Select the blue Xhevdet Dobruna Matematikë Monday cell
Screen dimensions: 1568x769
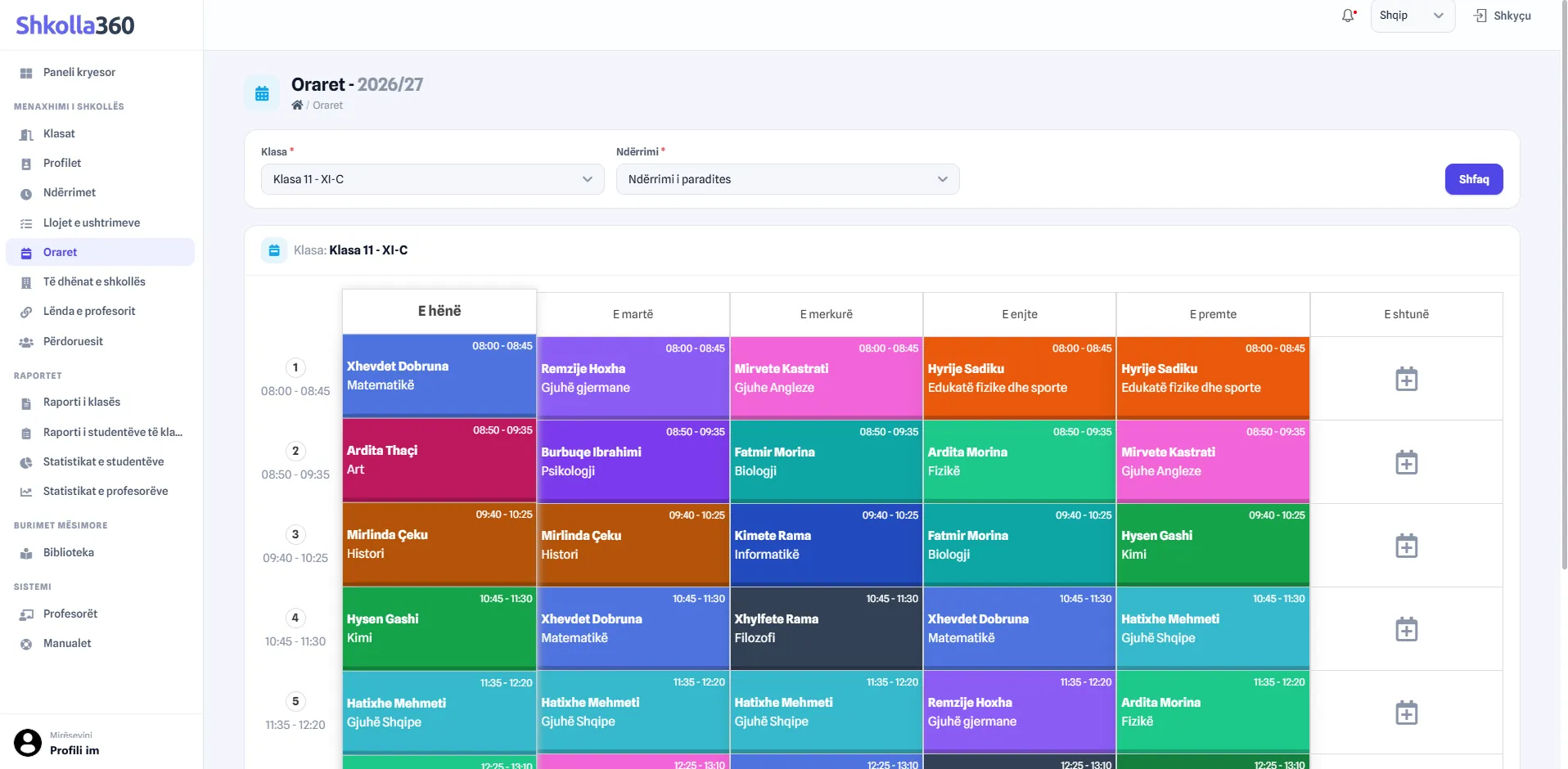coord(439,376)
